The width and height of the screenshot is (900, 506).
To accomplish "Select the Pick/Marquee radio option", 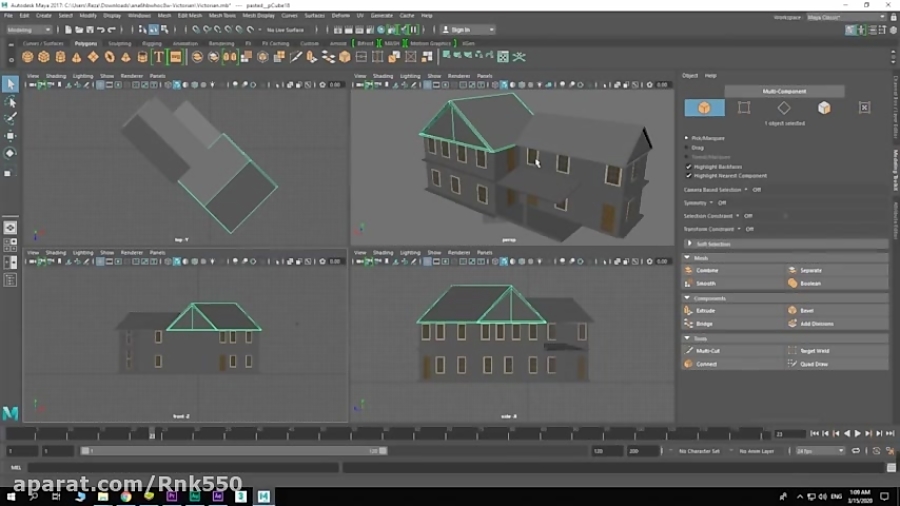I will click(x=687, y=138).
